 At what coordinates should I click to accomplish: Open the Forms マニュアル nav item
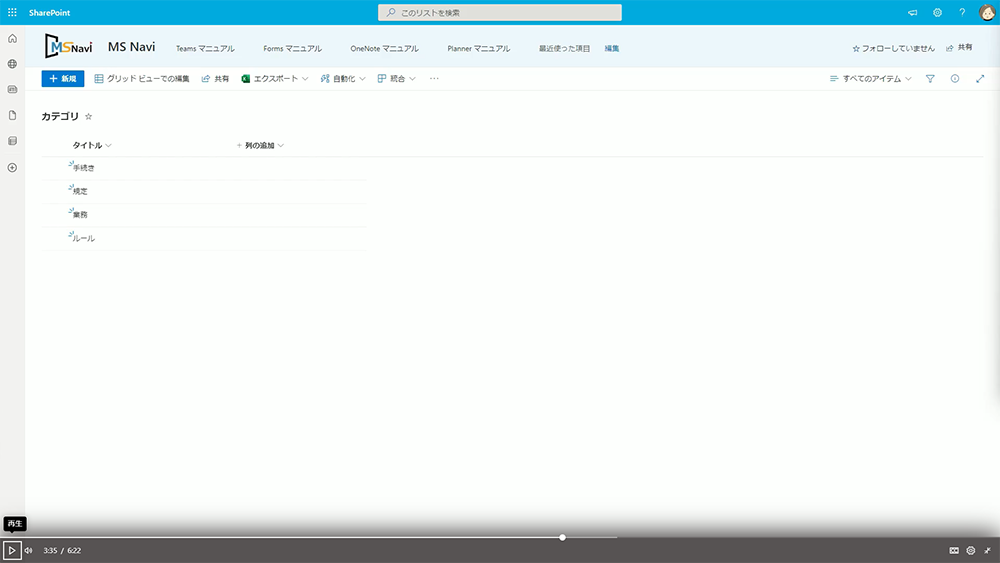tap(293, 48)
